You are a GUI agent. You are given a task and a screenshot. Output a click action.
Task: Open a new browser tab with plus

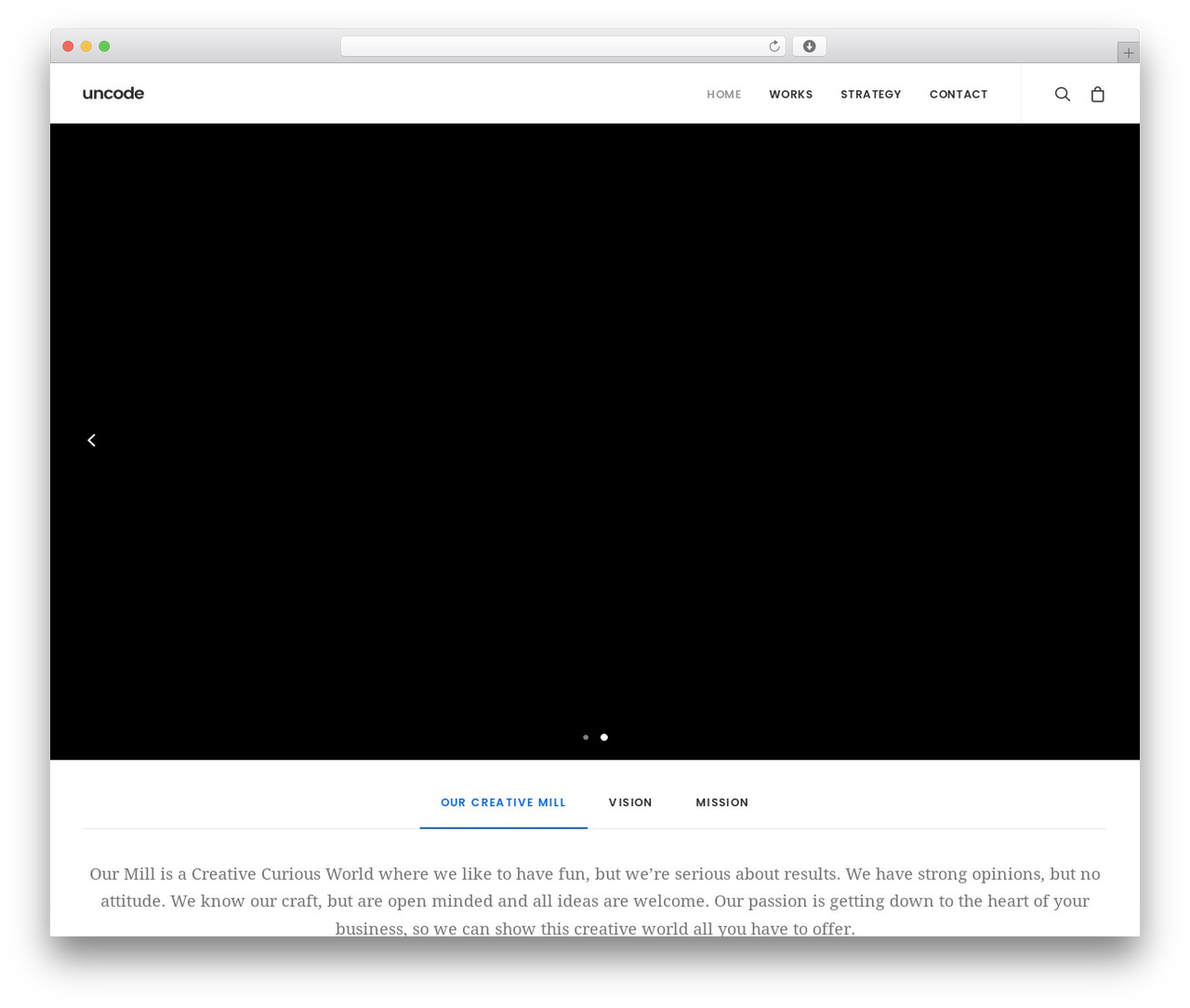click(x=1128, y=53)
